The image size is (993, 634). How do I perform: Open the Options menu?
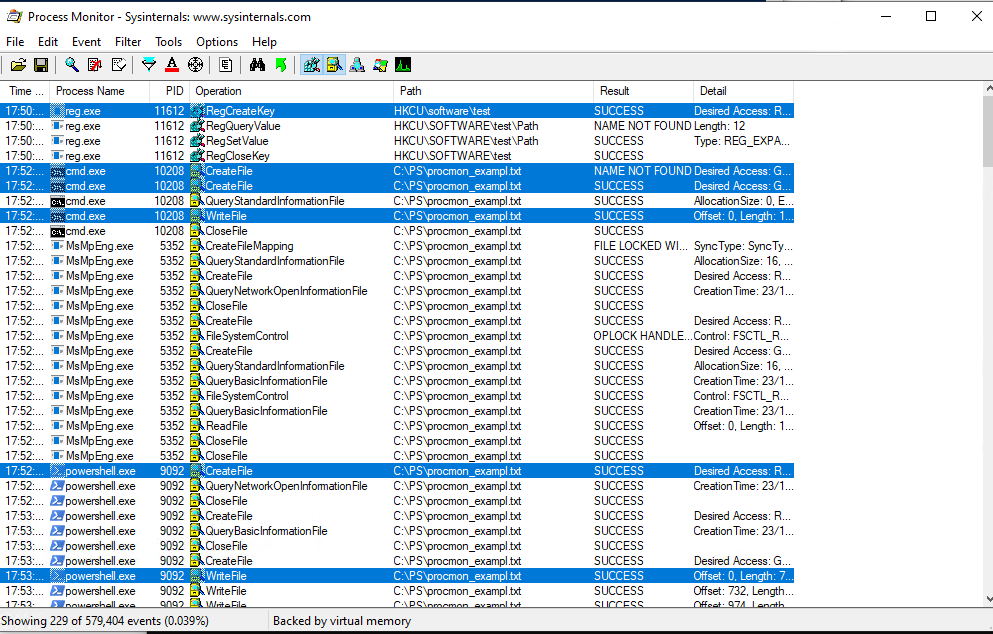[x=217, y=42]
